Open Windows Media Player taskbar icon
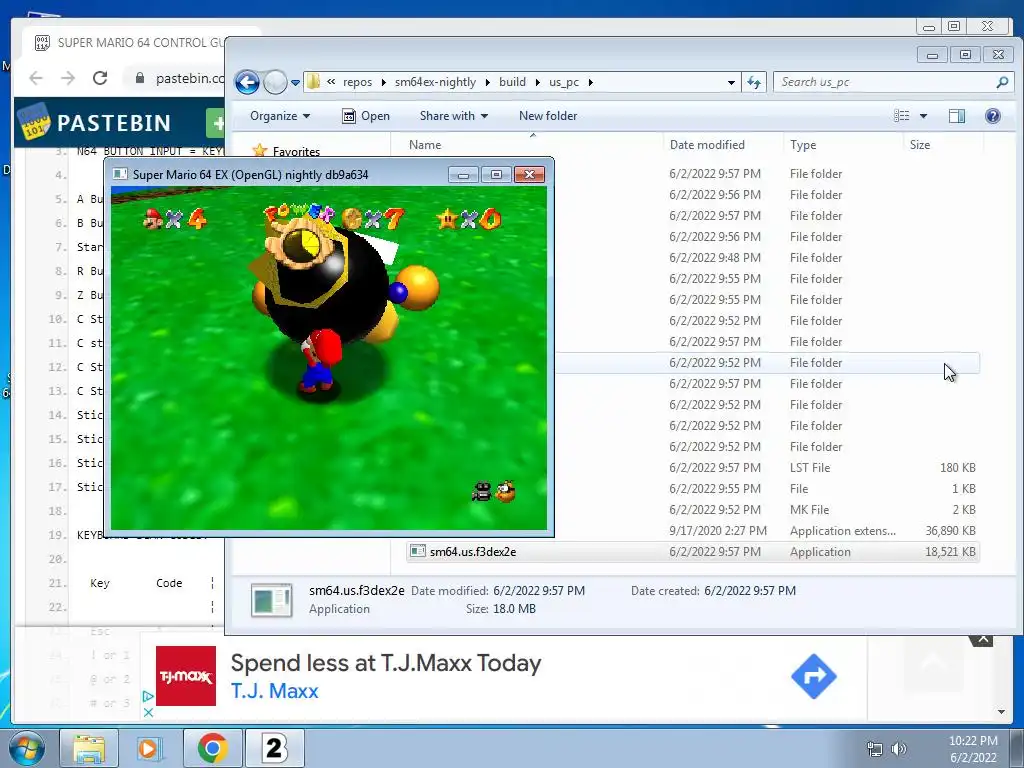The height and width of the screenshot is (768, 1024). tap(150, 748)
